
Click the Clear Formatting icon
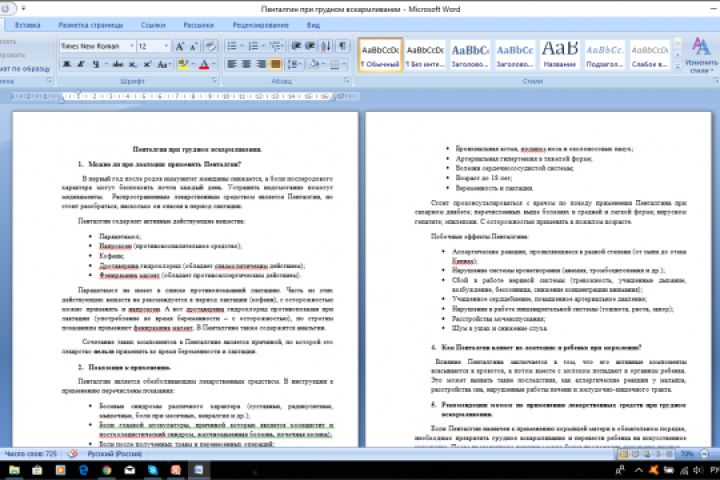point(210,46)
